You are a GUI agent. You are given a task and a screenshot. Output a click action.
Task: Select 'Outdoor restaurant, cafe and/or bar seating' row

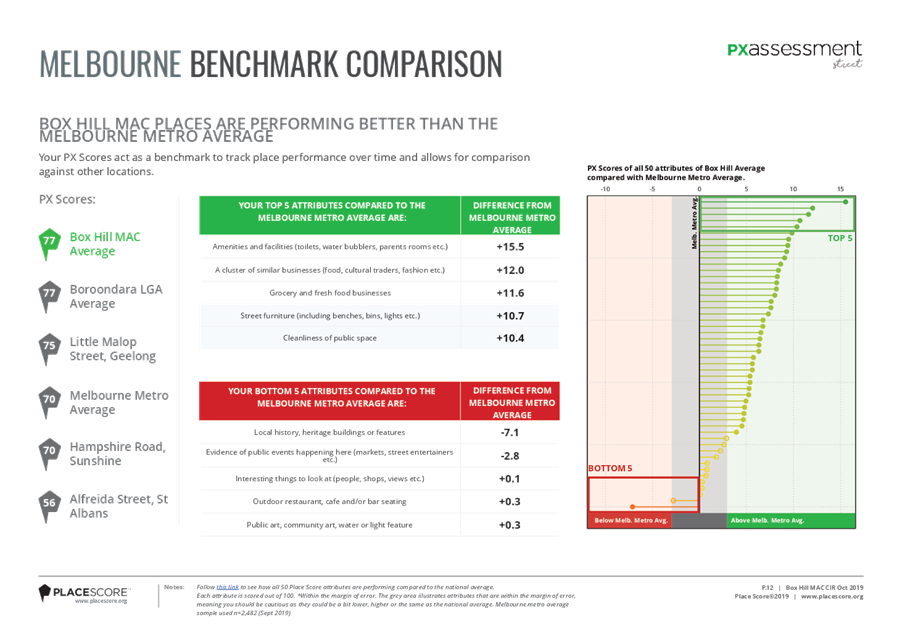330,502
